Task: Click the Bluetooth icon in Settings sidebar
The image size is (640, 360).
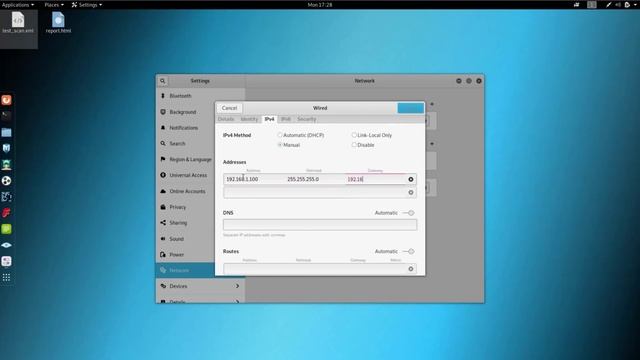Action: pos(163,96)
